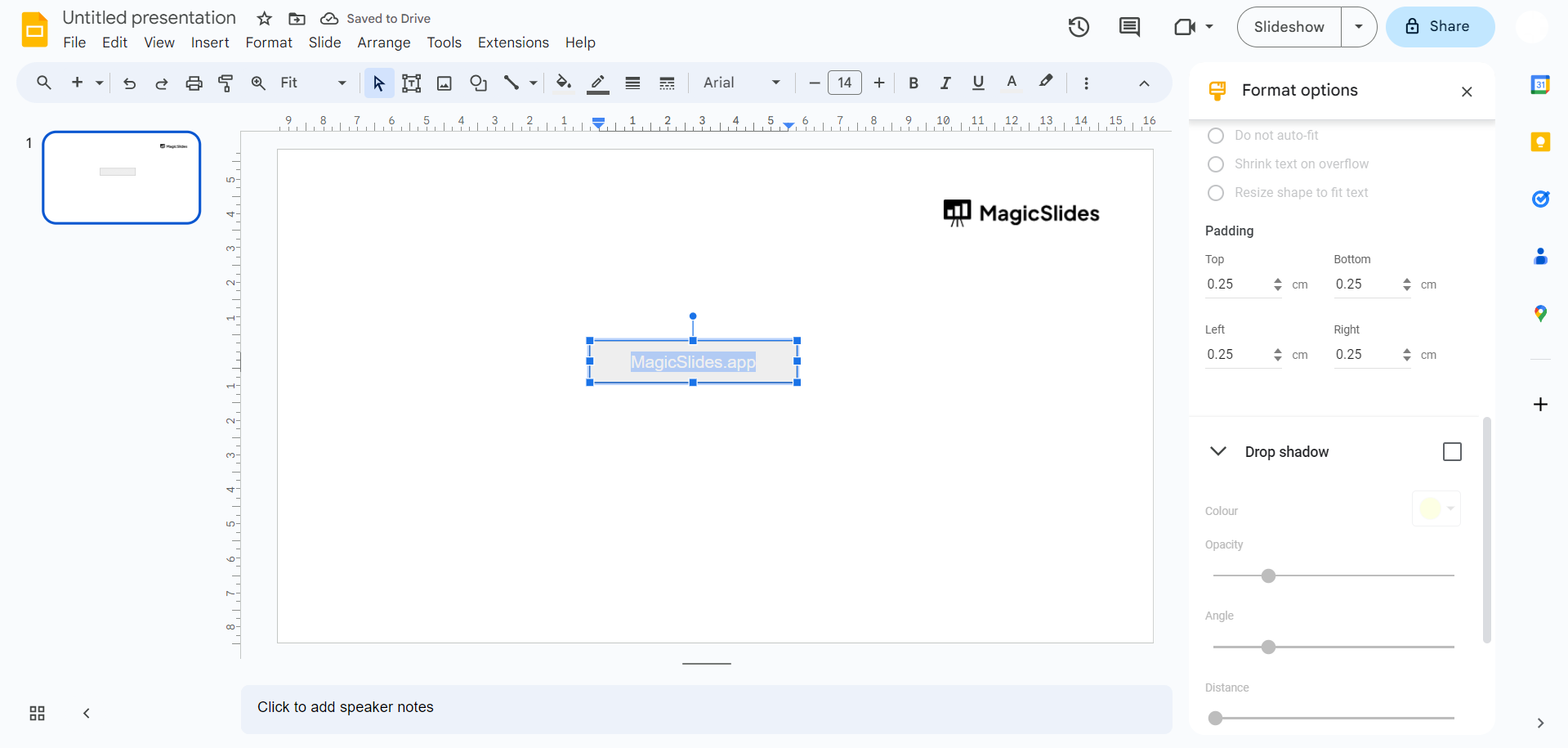Enable the Drop shadow checkbox
This screenshot has width=1568, height=748.
(x=1452, y=452)
